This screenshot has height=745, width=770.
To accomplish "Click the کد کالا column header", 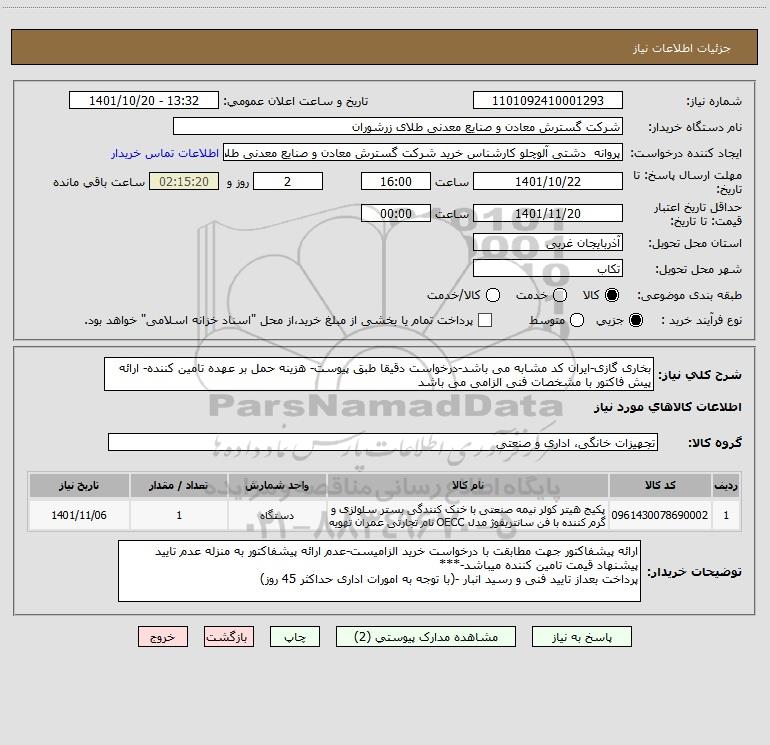I will point(660,485).
